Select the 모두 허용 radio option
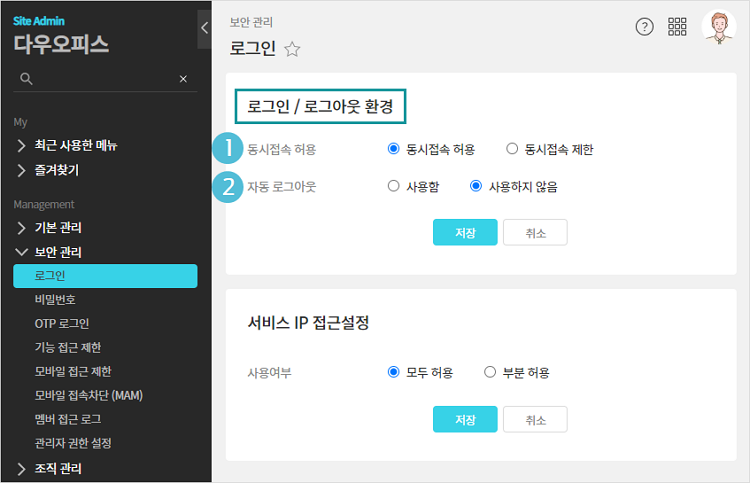Viewport: 750px width, 483px height. pyautogui.click(x=394, y=372)
